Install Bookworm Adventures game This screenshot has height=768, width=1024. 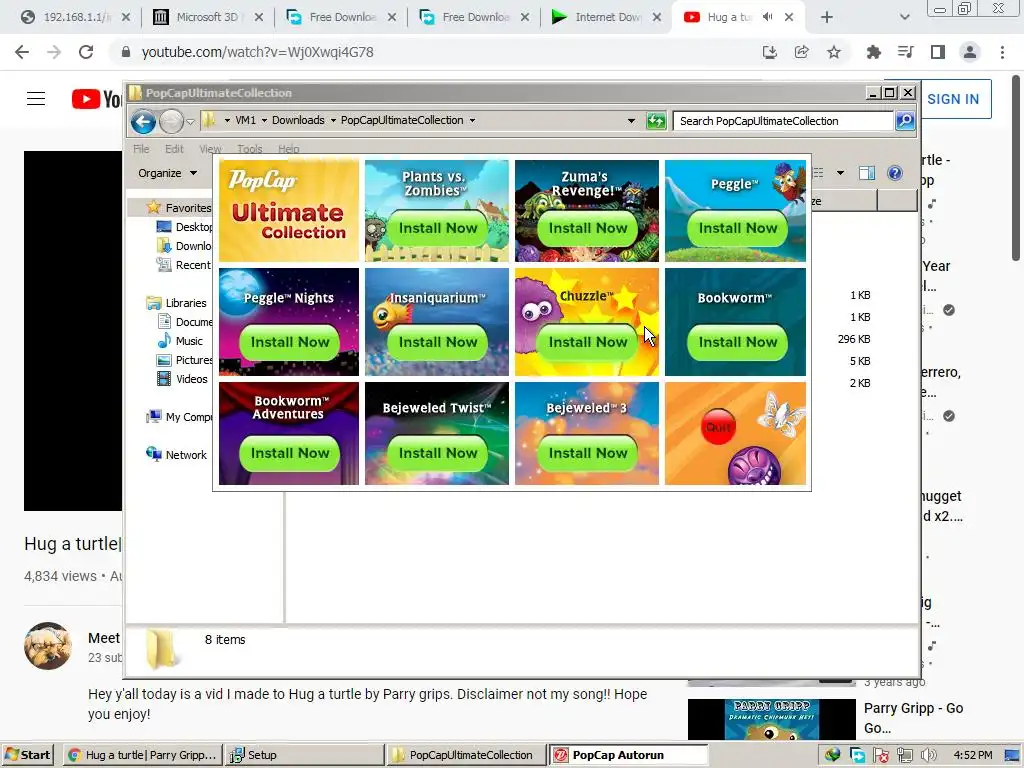click(290, 453)
